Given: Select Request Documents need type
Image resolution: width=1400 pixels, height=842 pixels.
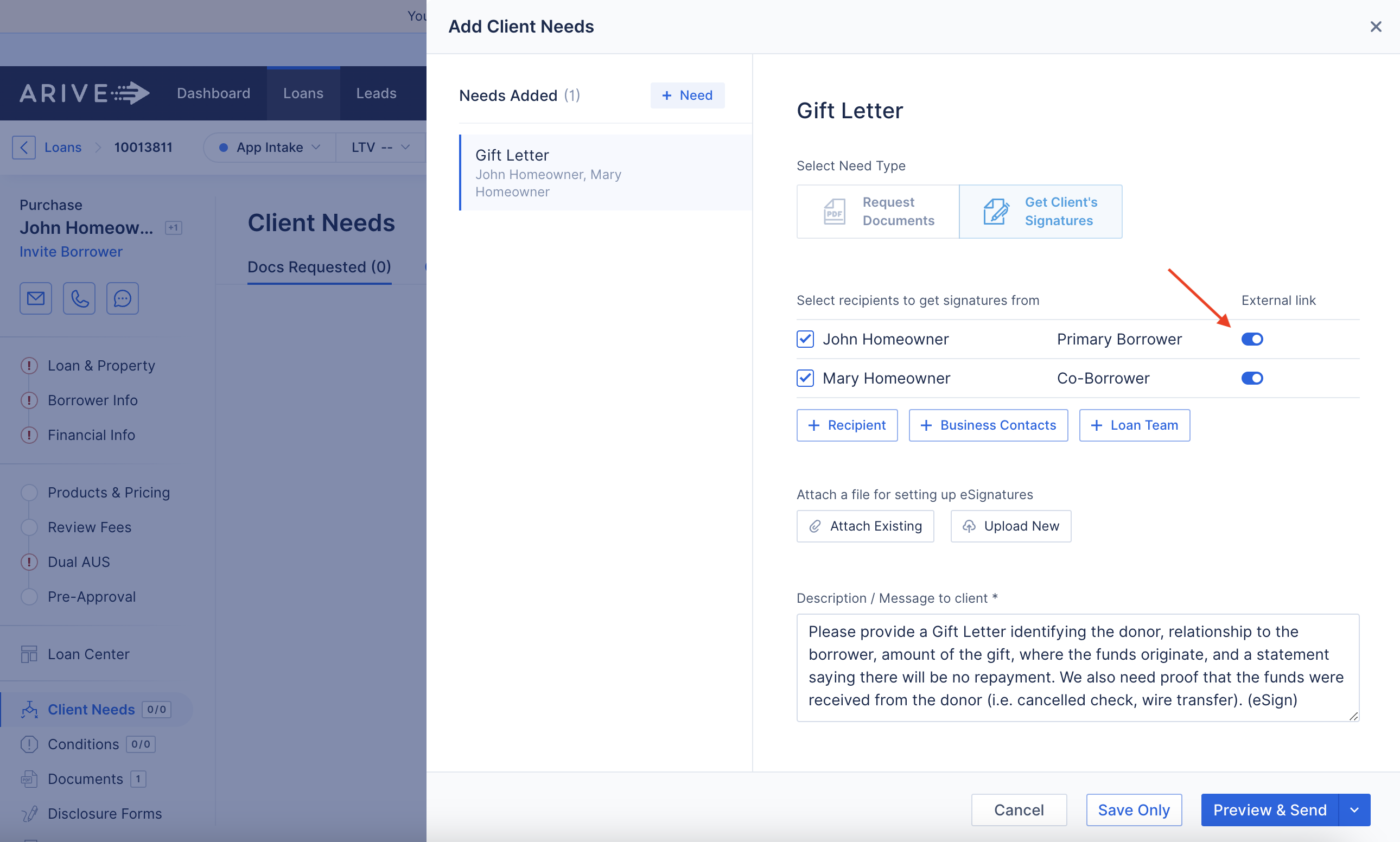Looking at the screenshot, I should point(877,212).
